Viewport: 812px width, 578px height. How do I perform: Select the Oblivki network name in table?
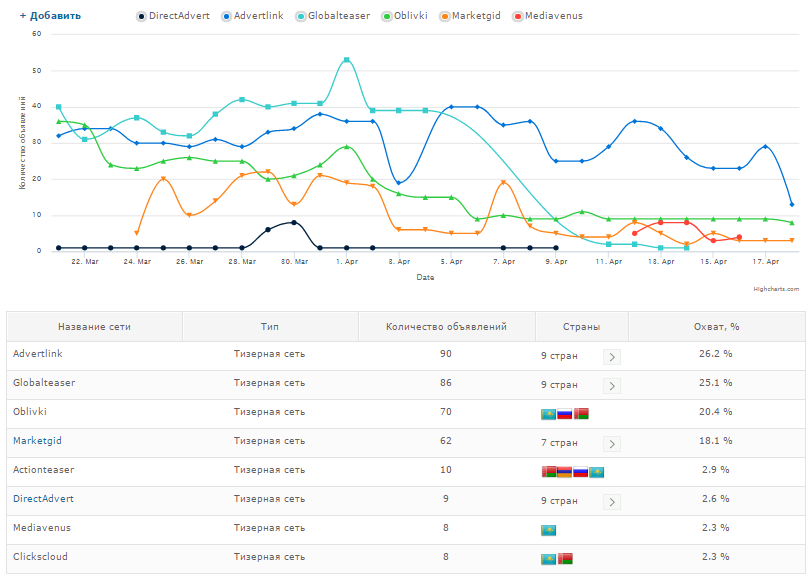tap(30, 412)
